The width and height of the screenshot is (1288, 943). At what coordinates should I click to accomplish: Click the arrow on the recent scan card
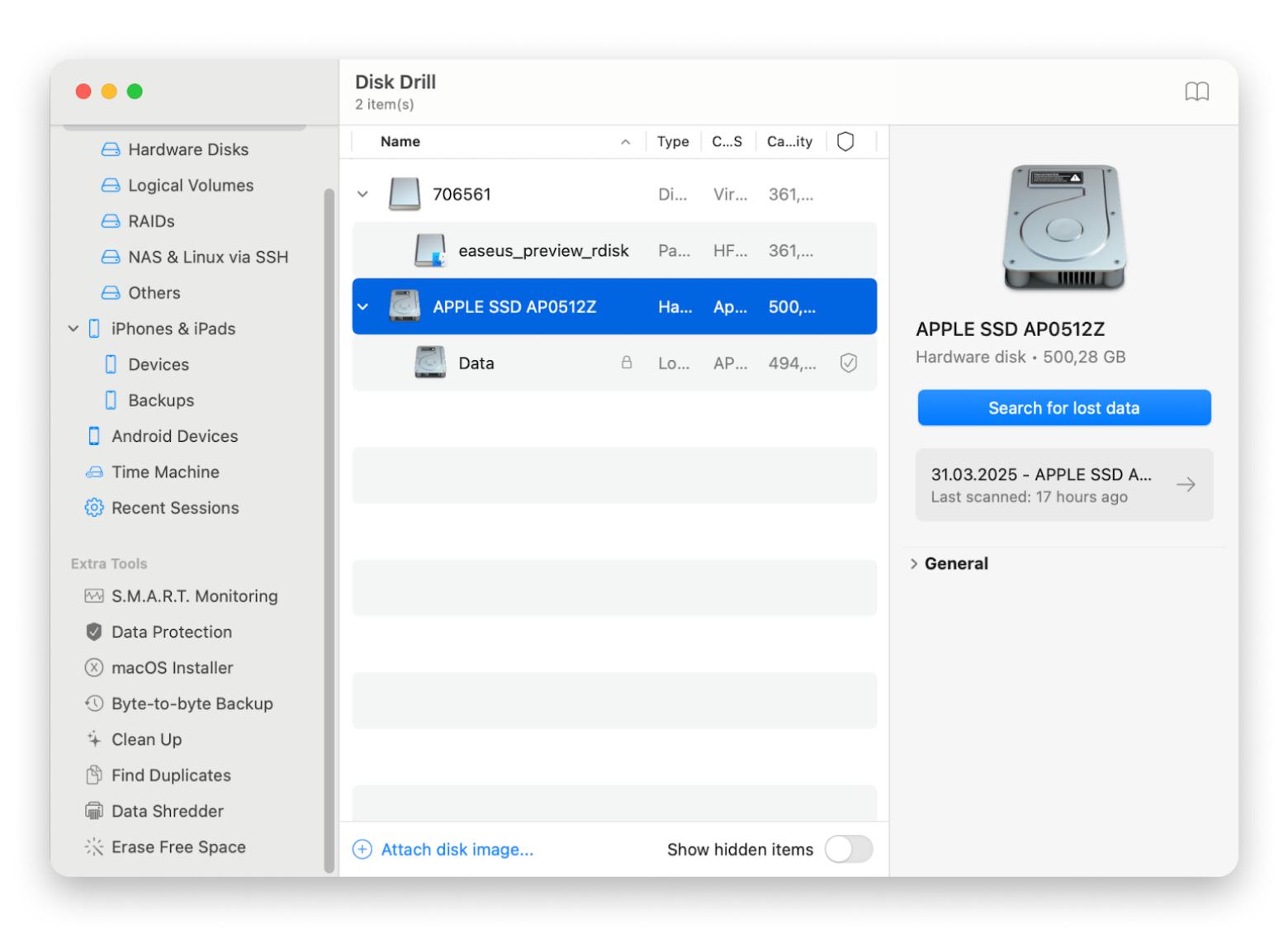click(x=1186, y=485)
